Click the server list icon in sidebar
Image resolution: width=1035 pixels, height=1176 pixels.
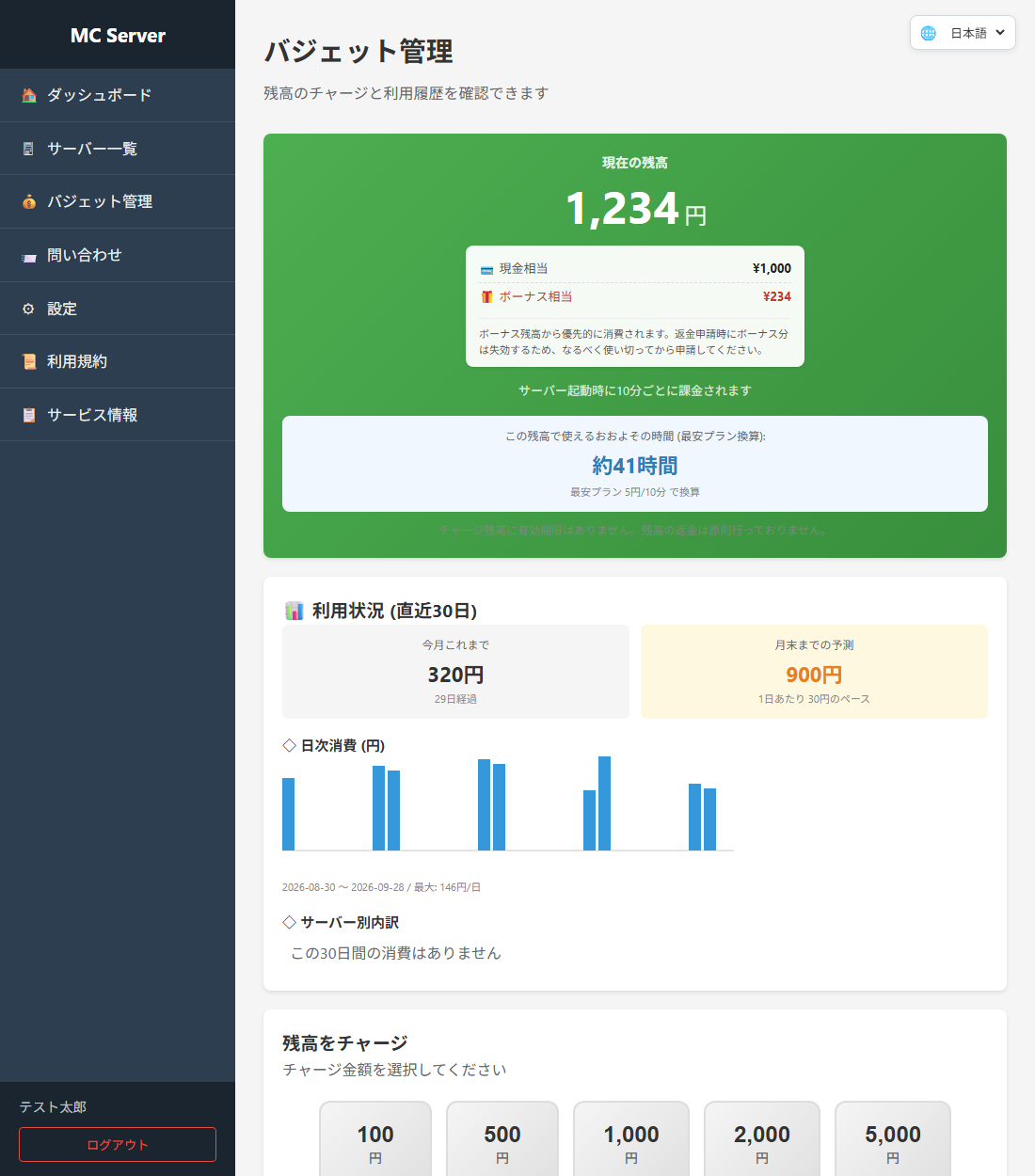pos(29,149)
